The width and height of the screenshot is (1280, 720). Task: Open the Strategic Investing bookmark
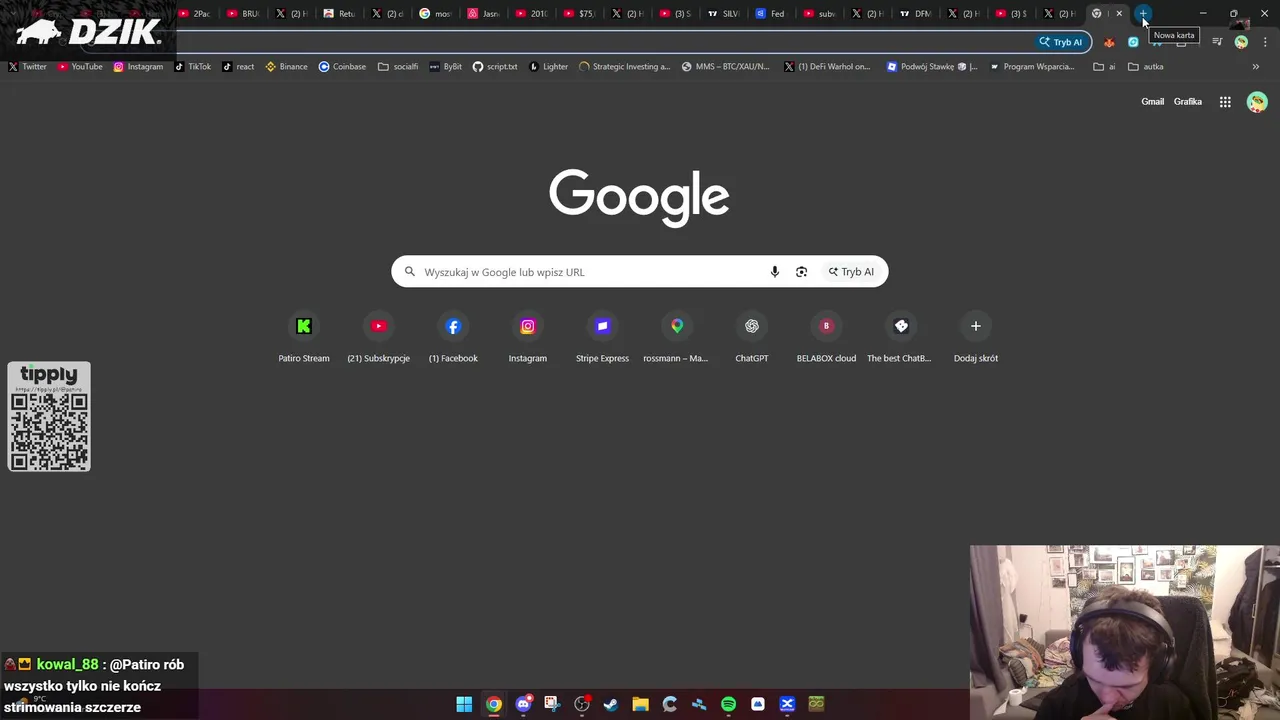coord(625,67)
